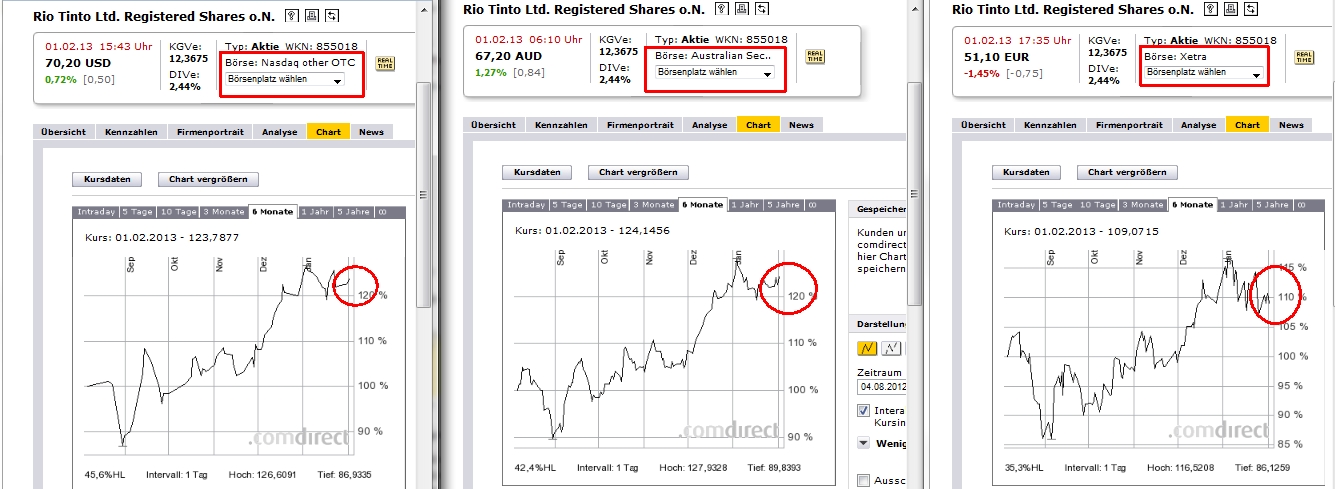Screen dimensions: 1335x489
Task: Click Chart vergrößern in the Nasdaq window
Action: point(208,180)
